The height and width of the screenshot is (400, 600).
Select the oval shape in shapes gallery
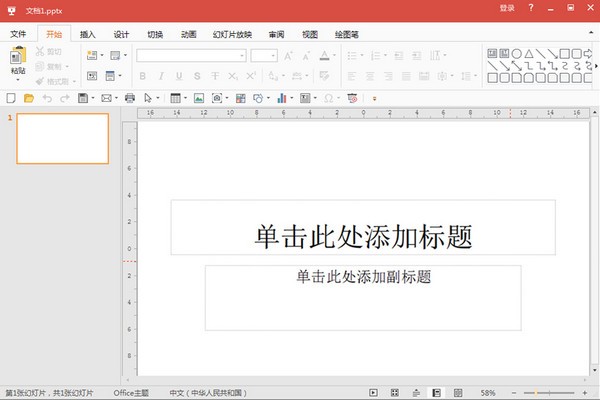pos(515,54)
